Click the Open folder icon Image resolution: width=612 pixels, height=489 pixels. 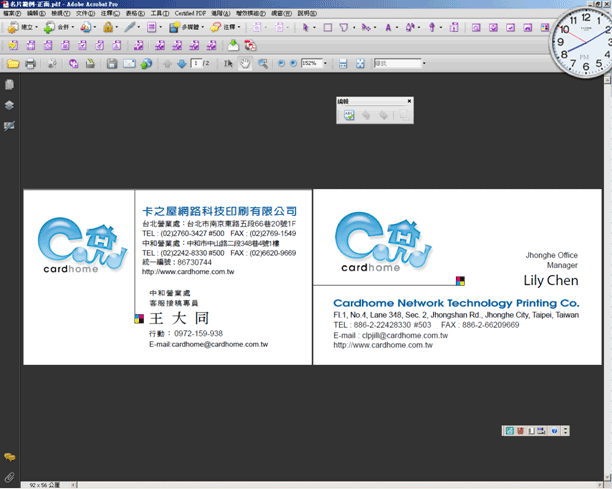point(13,64)
